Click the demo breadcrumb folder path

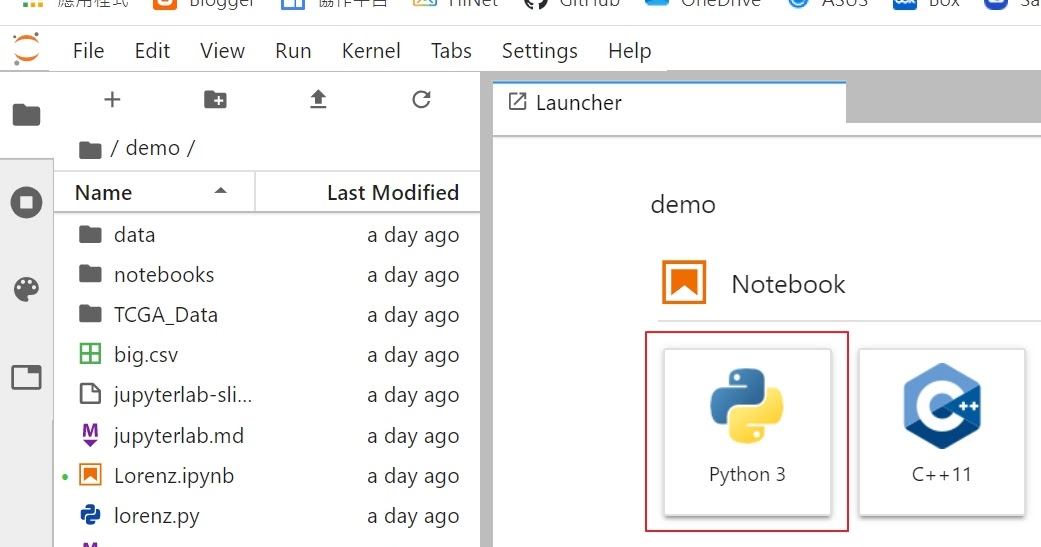pyautogui.click(x=152, y=148)
